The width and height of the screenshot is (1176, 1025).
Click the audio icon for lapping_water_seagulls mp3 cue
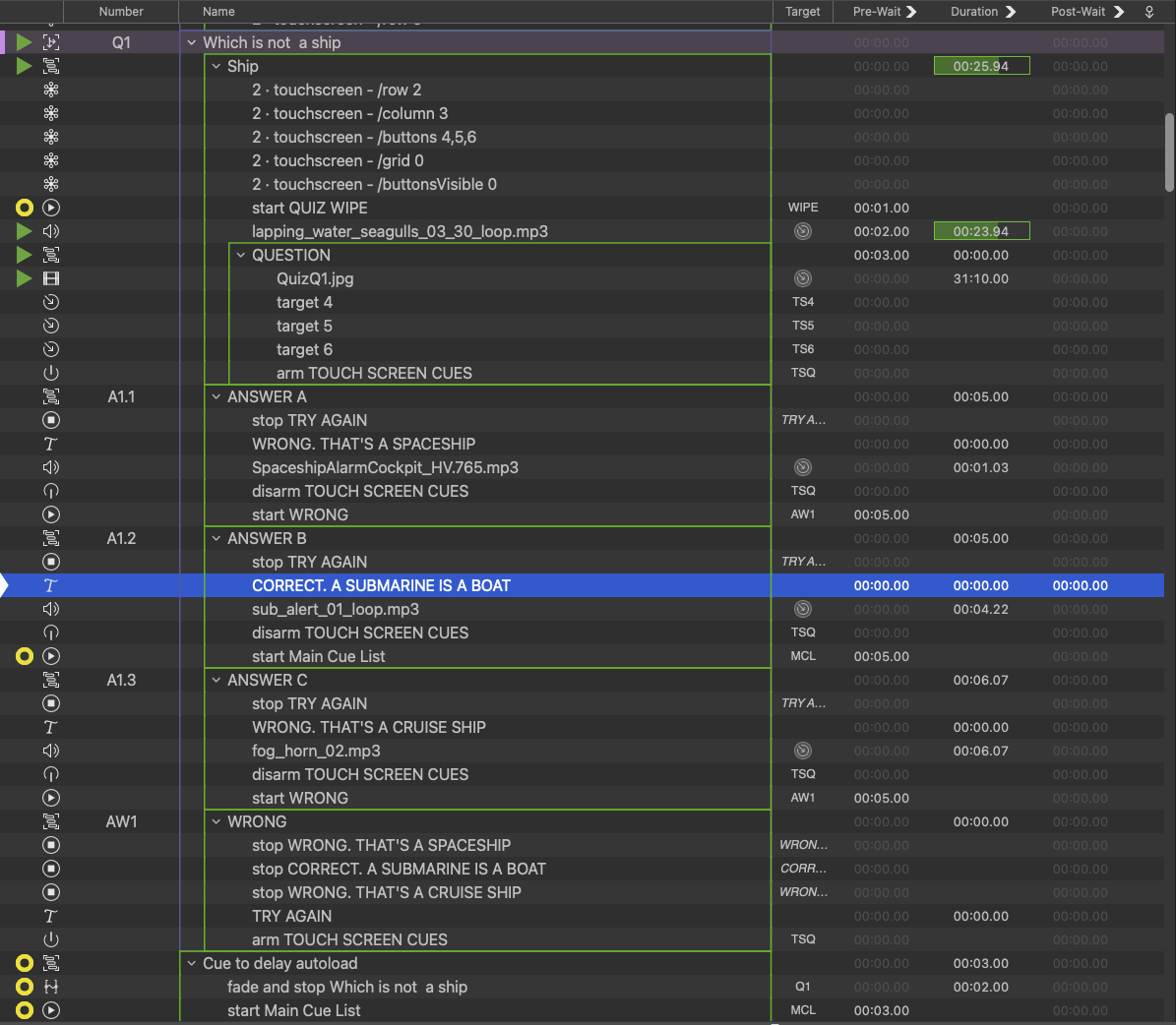click(51, 231)
